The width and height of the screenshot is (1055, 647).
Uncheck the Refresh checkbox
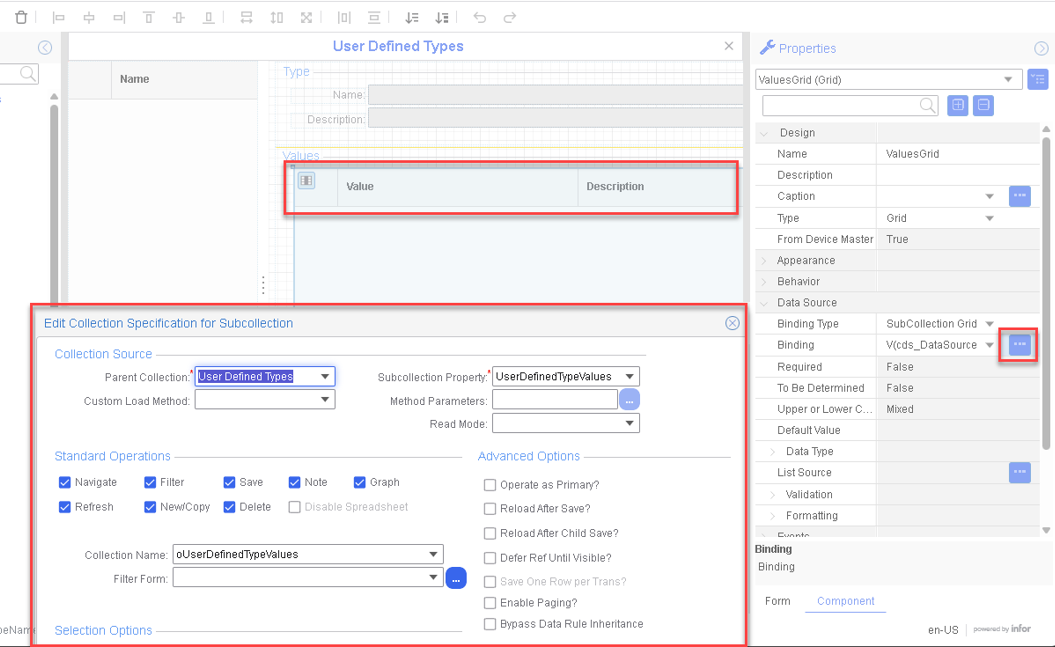pos(65,507)
